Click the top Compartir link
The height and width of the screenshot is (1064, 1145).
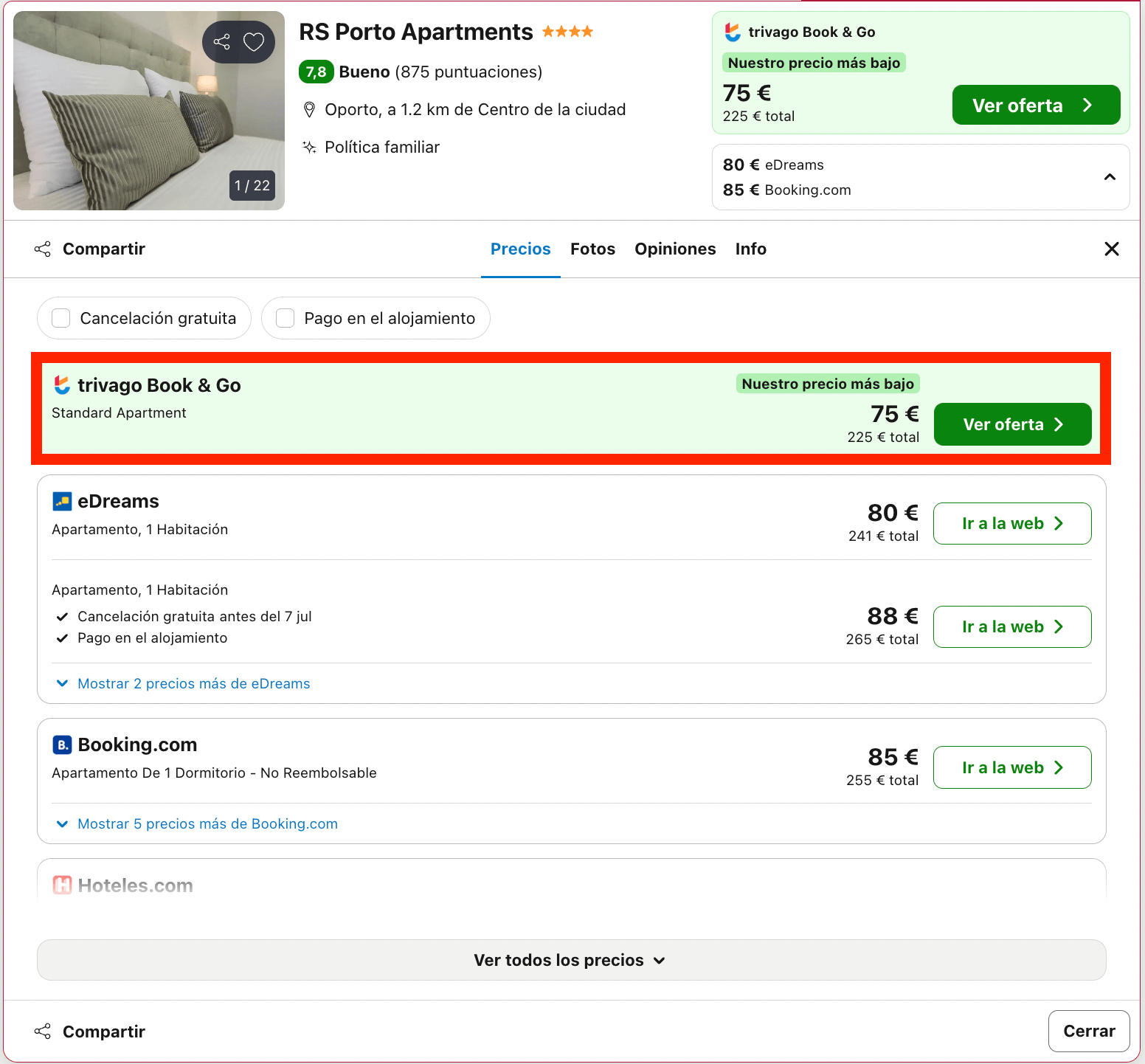pyautogui.click(x=104, y=249)
